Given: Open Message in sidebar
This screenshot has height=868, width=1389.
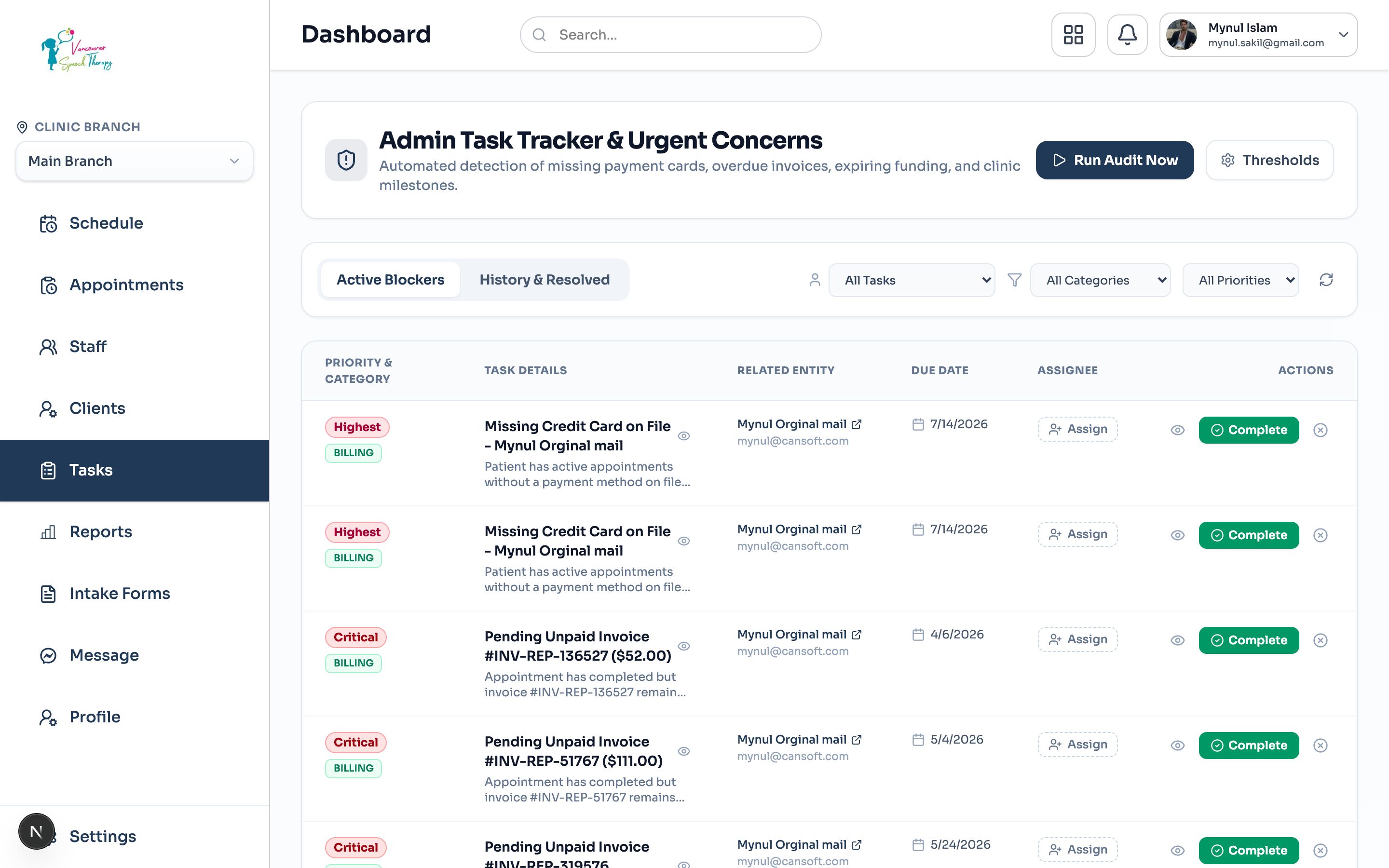Looking at the screenshot, I should (134, 655).
